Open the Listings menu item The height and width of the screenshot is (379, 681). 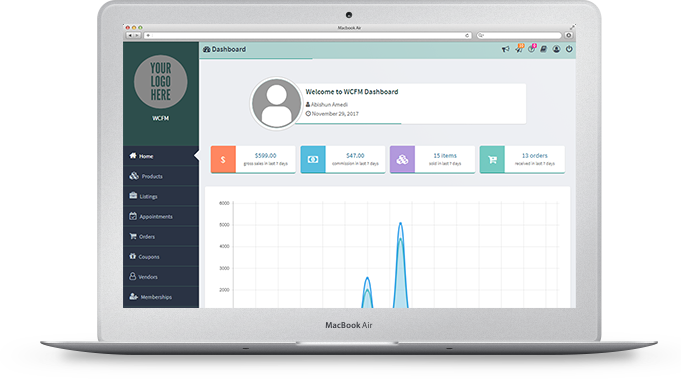click(x=161, y=196)
